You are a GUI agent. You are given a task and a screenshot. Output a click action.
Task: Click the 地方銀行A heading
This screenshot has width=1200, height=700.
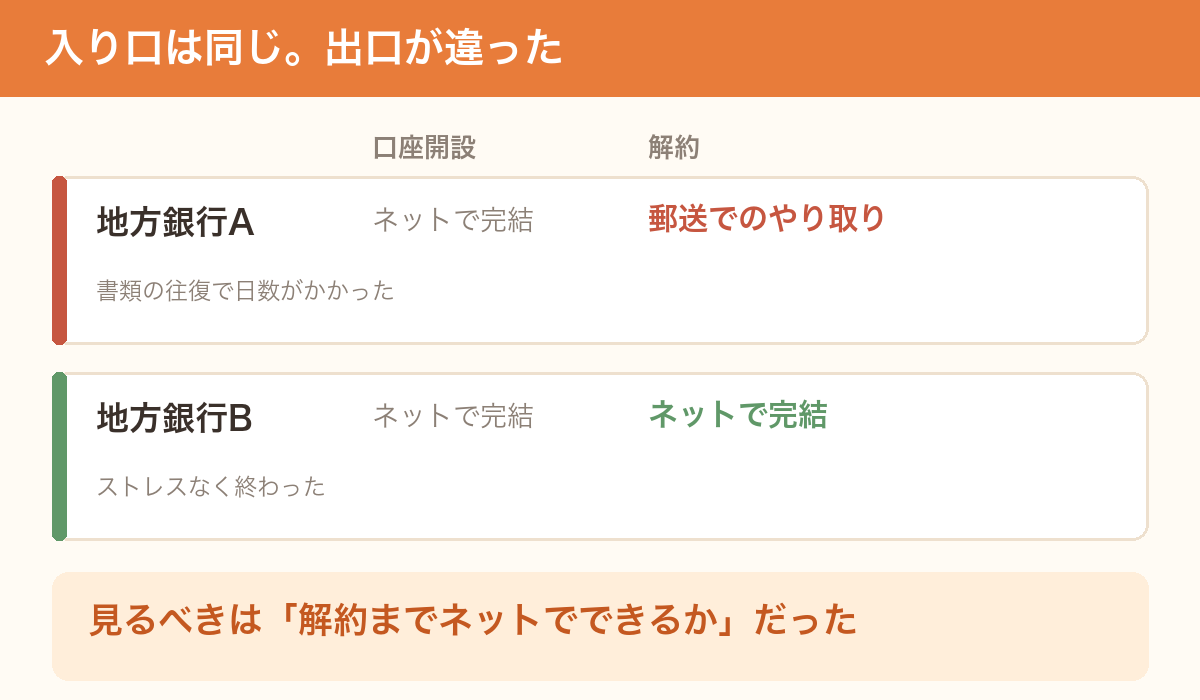tap(175, 222)
